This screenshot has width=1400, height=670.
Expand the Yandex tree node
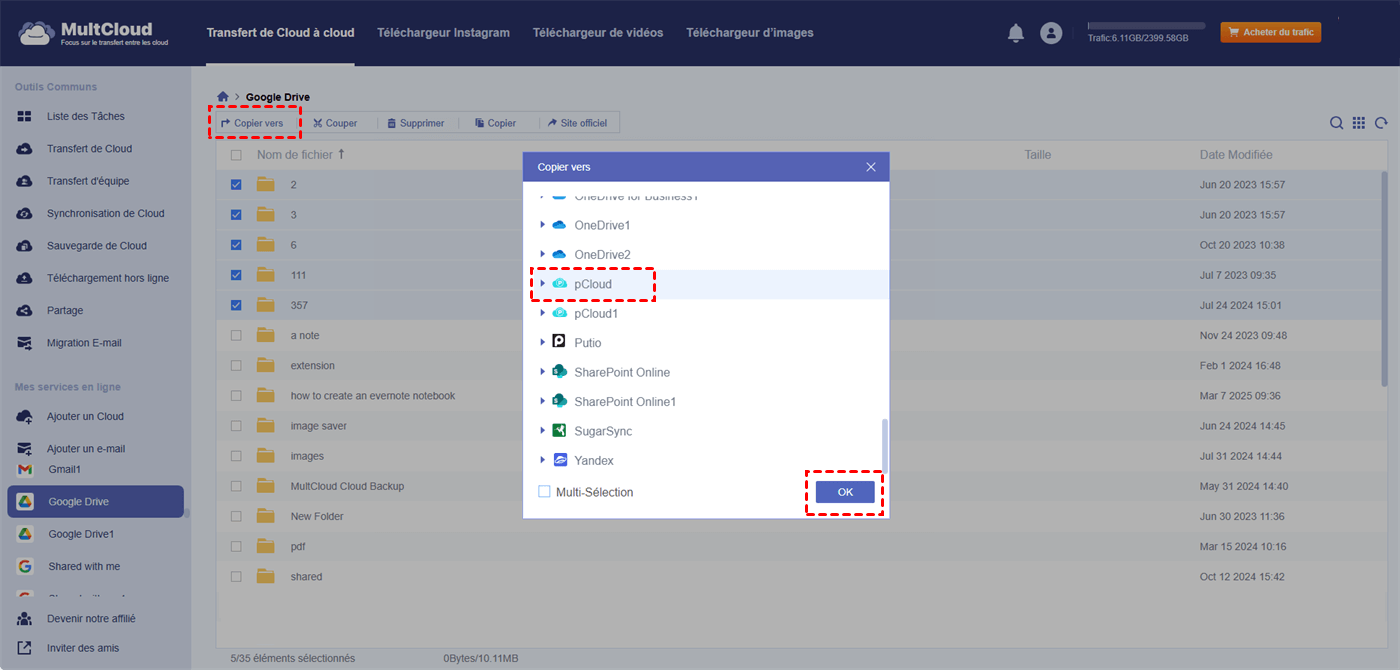pyautogui.click(x=543, y=461)
